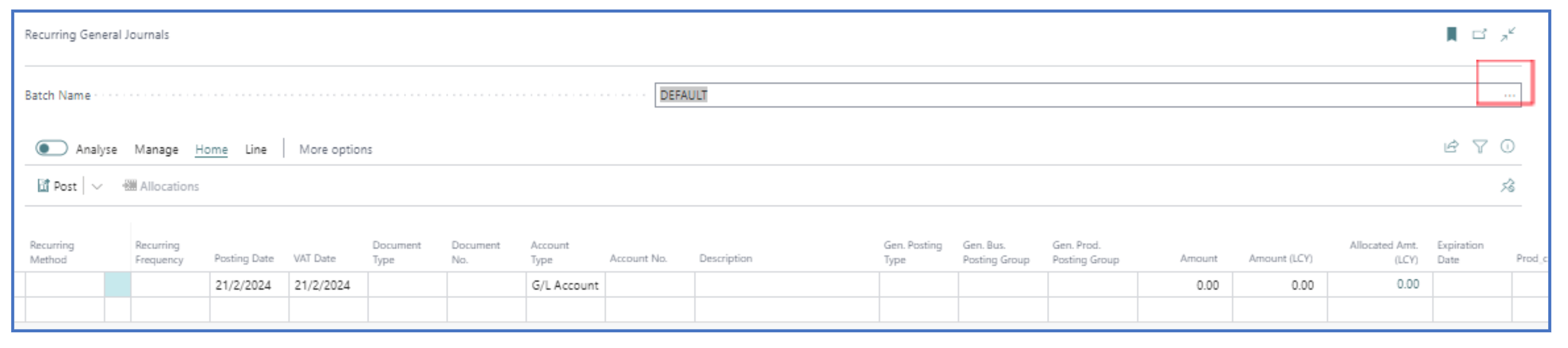Open the filter pane funnel icon
Screen dimensions: 1568x348
(1480, 147)
